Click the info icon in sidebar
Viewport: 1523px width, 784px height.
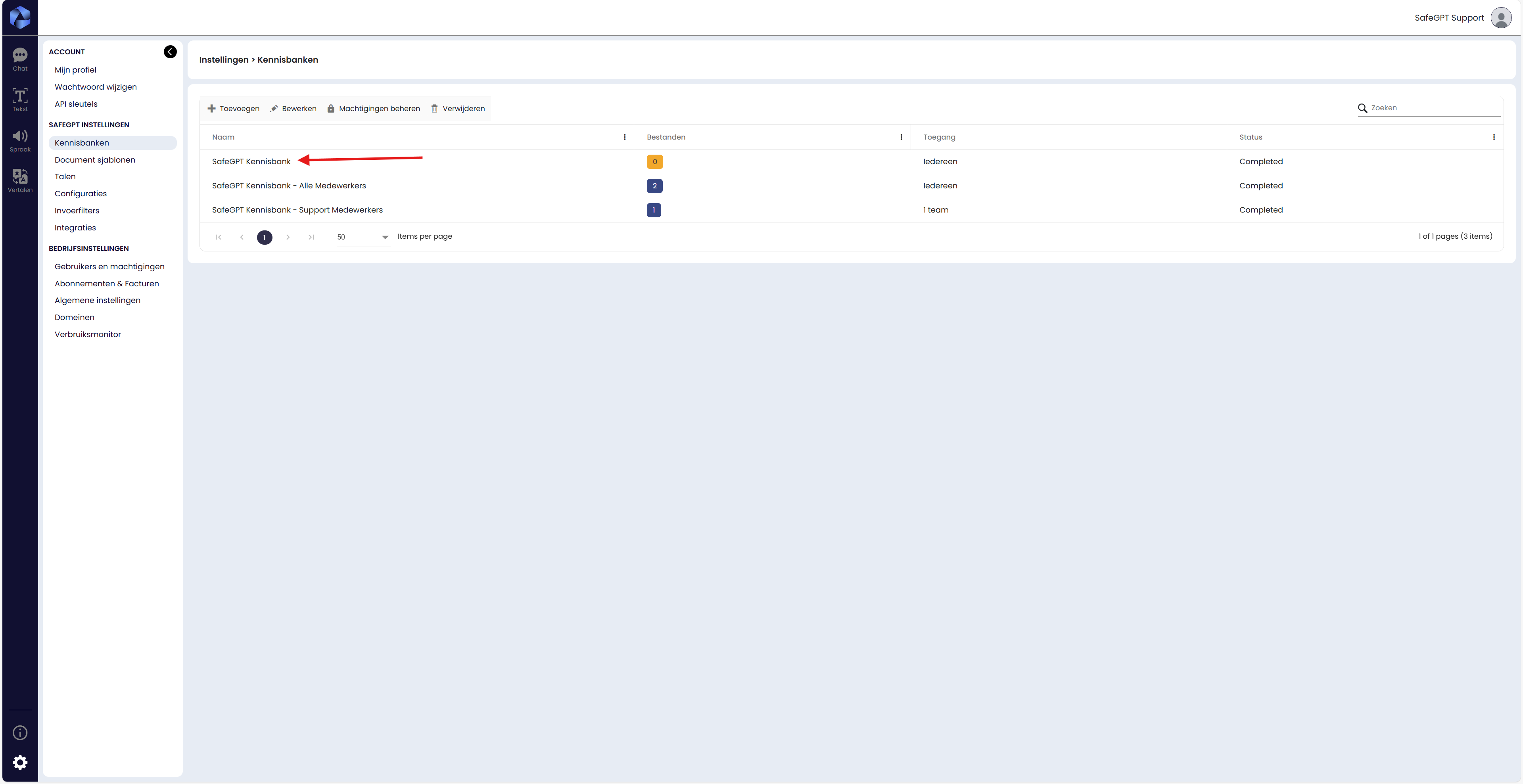20,732
